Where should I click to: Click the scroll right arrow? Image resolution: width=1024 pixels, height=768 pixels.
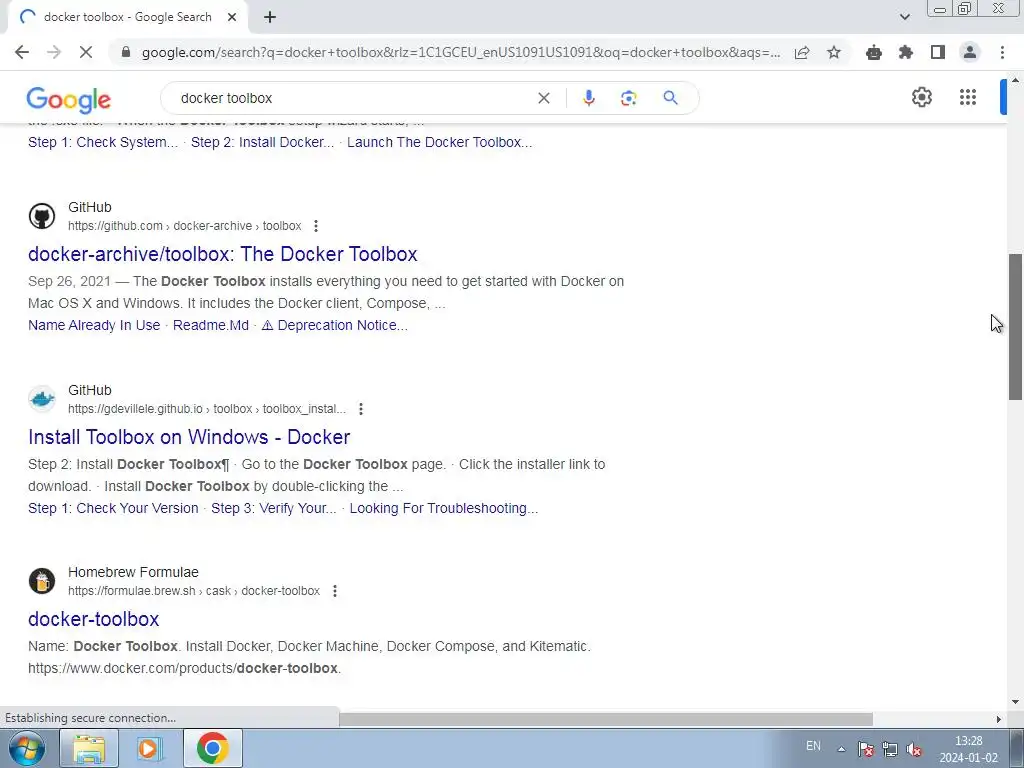point(999,719)
